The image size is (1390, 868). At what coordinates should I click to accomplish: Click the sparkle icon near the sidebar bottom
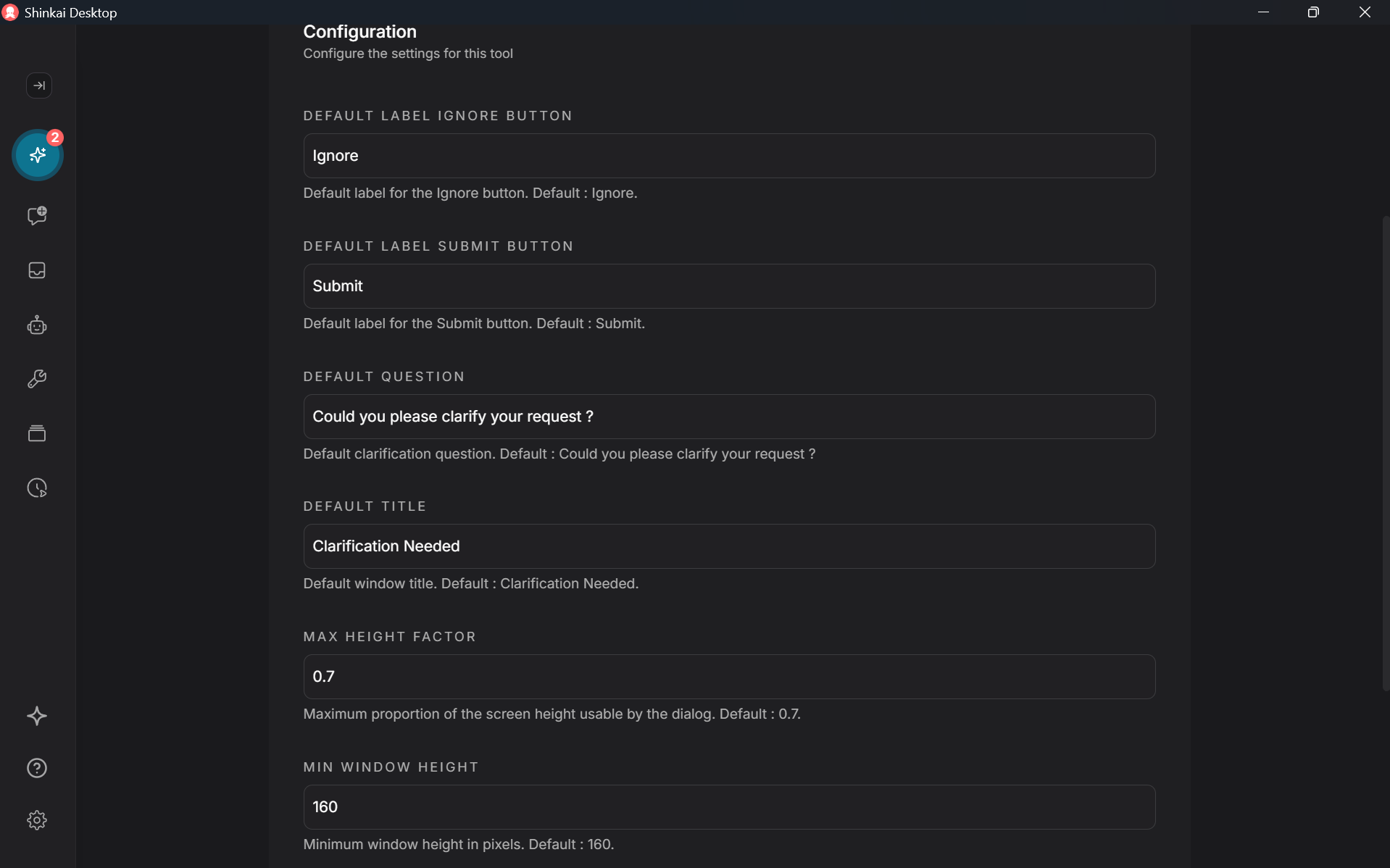36,717
